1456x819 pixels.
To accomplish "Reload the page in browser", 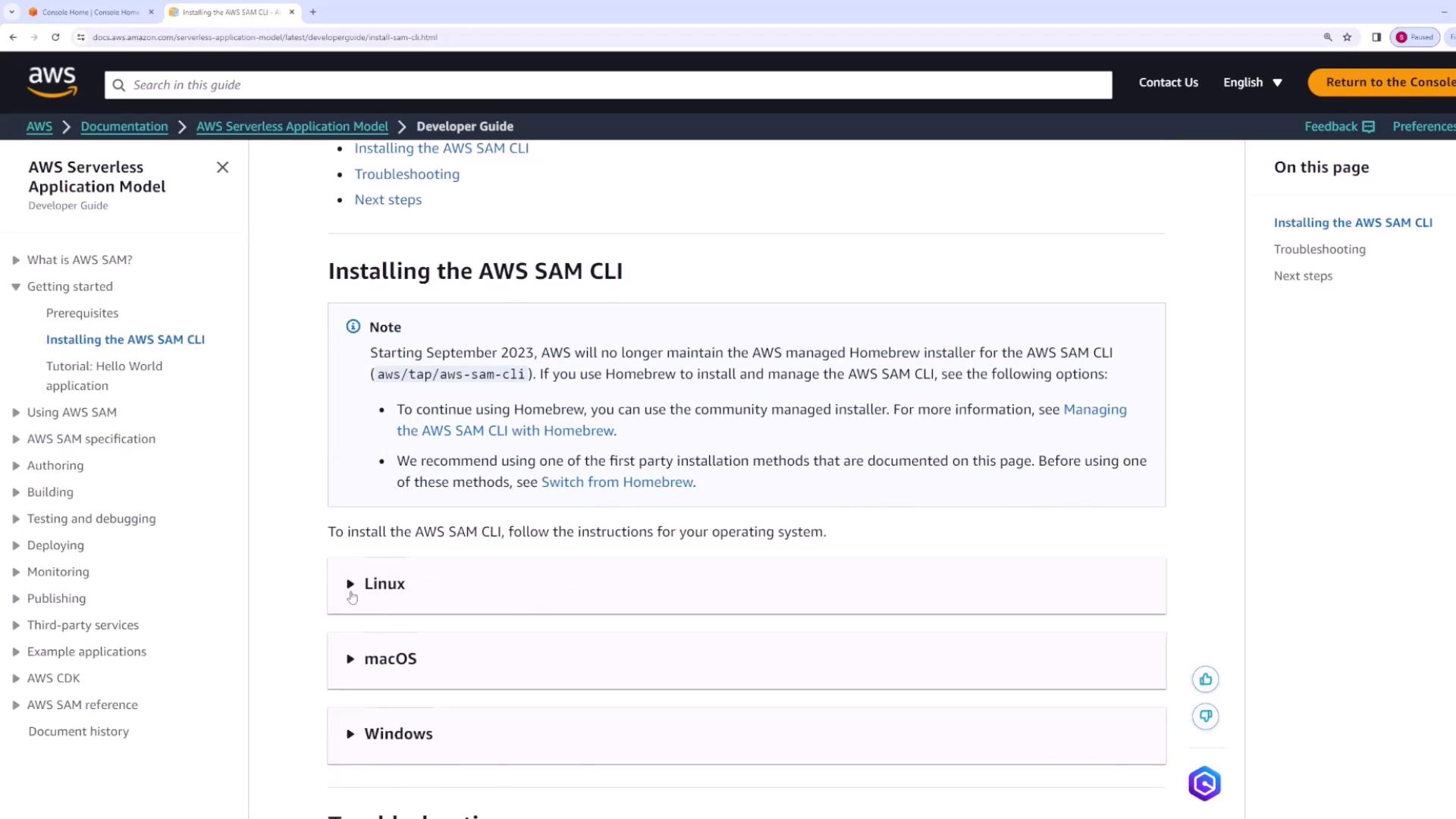I will [55, 37].
